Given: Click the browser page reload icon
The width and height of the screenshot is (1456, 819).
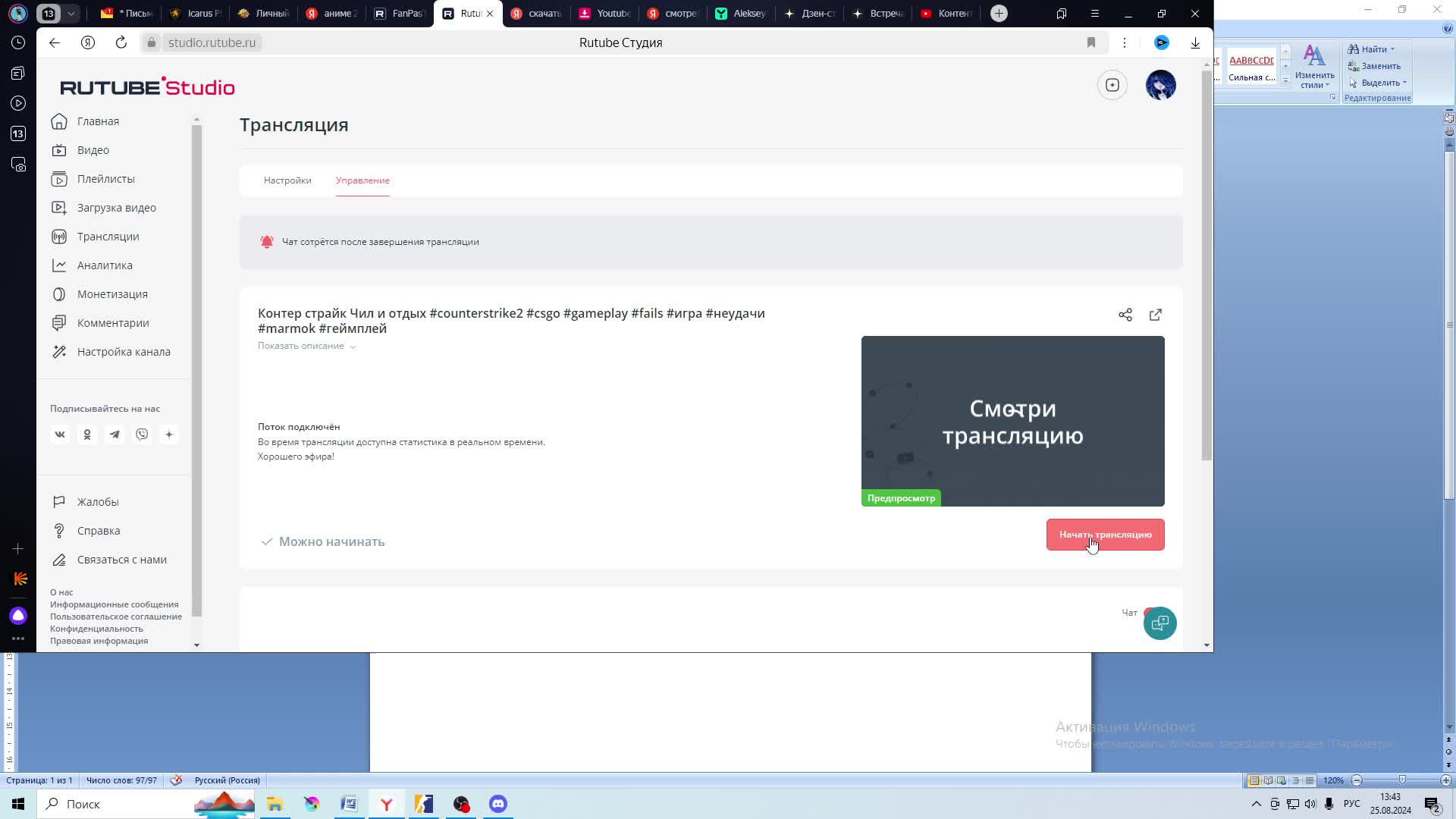Looking at the screenshot, I should pos(121,42).
